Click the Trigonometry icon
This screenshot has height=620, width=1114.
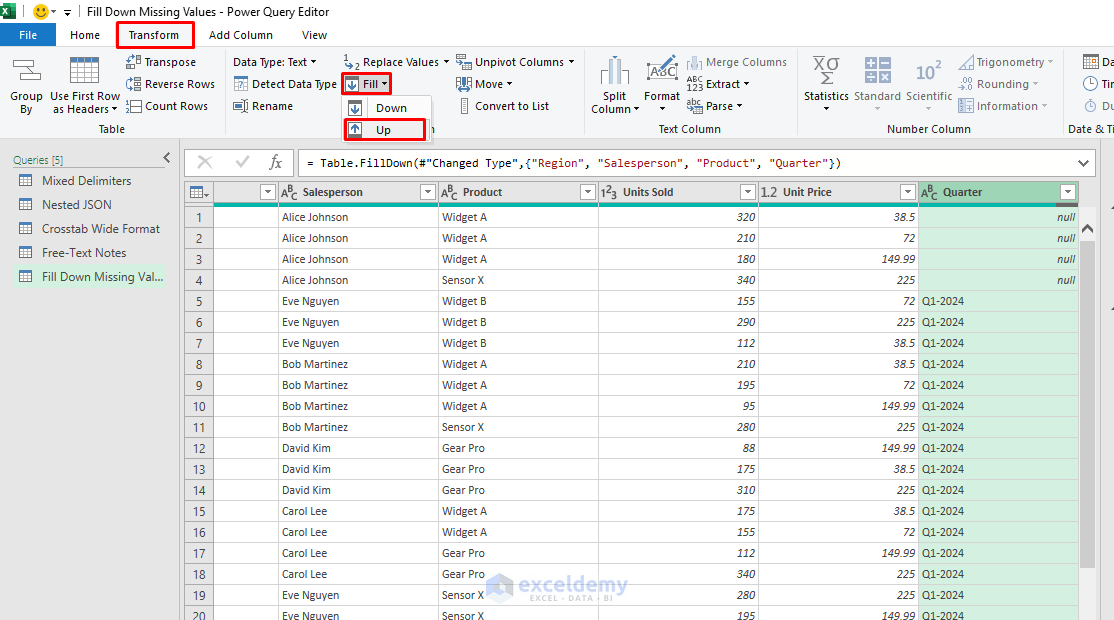point(966,62)
